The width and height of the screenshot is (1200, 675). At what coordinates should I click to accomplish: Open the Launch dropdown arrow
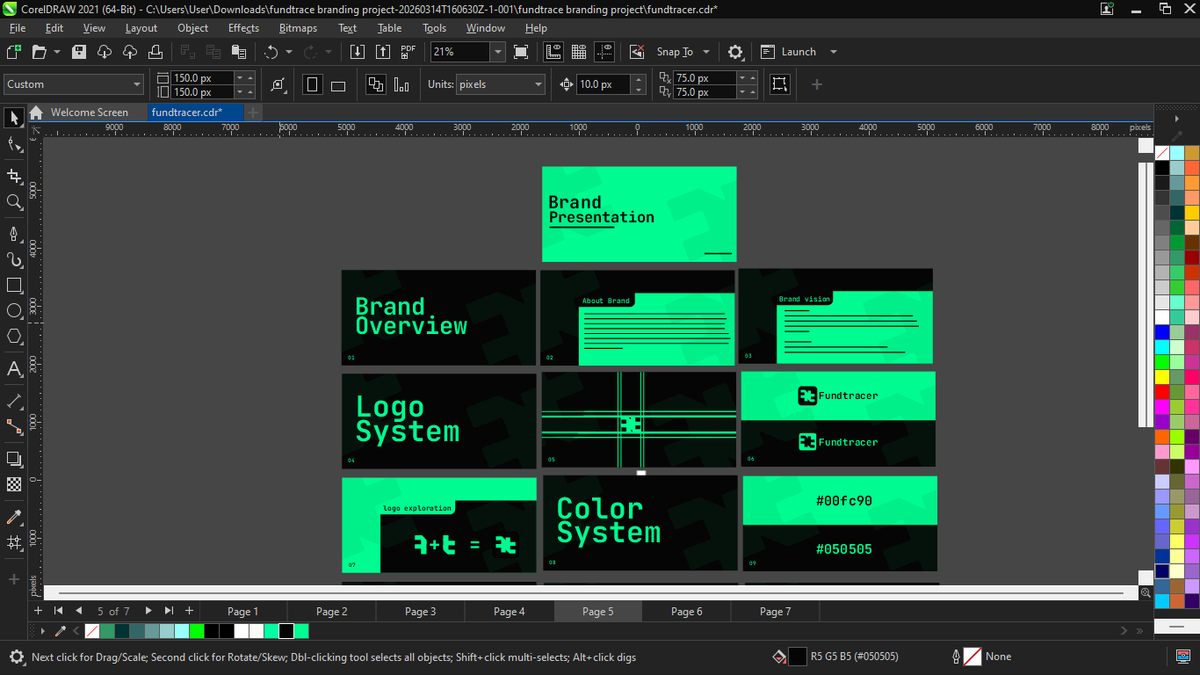[833, 52]
